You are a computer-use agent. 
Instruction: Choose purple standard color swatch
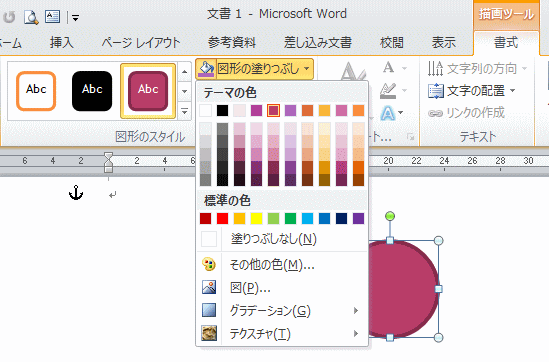coord(359,218)
